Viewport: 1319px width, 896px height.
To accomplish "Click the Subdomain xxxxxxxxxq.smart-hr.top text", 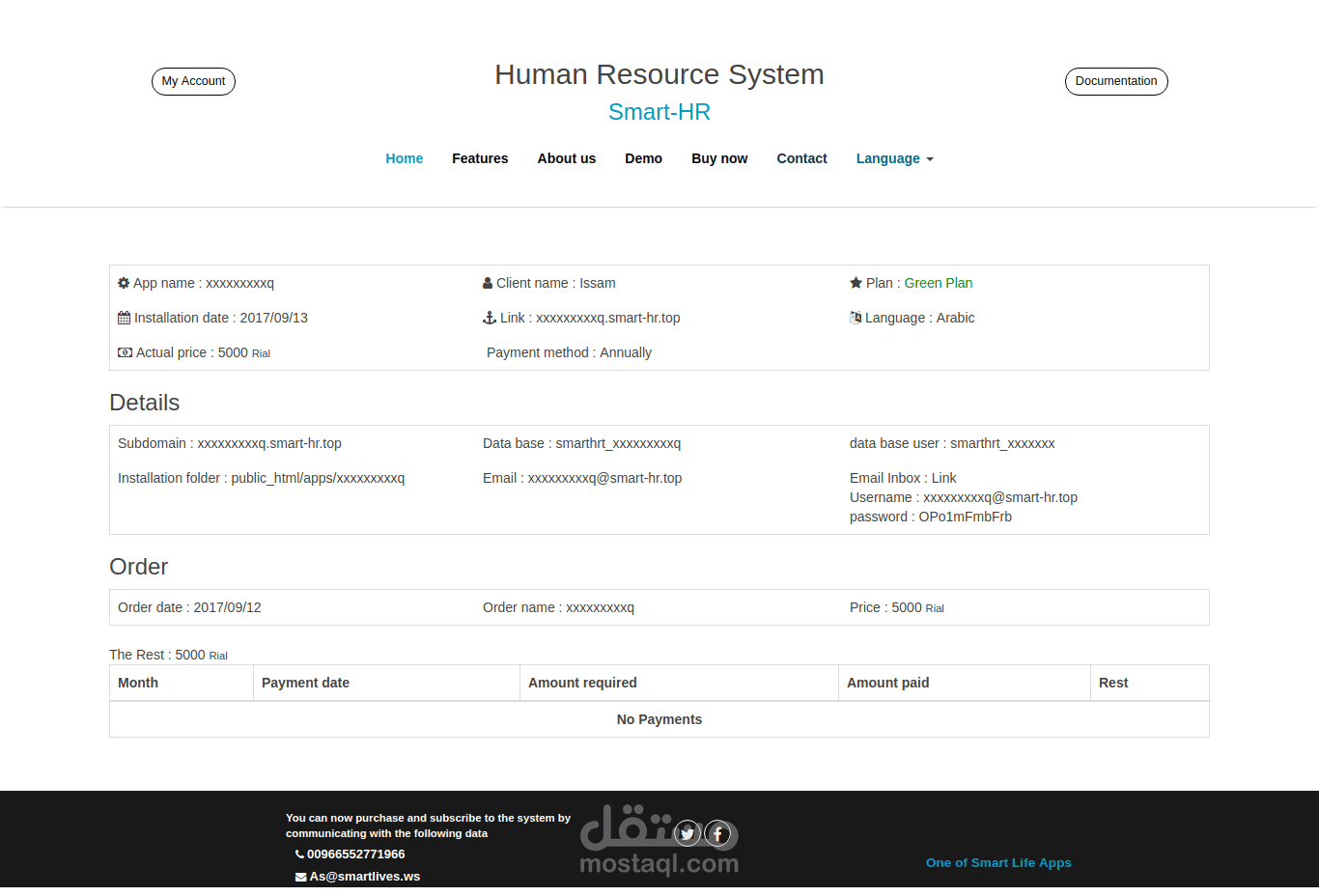I will click(230, 443).
